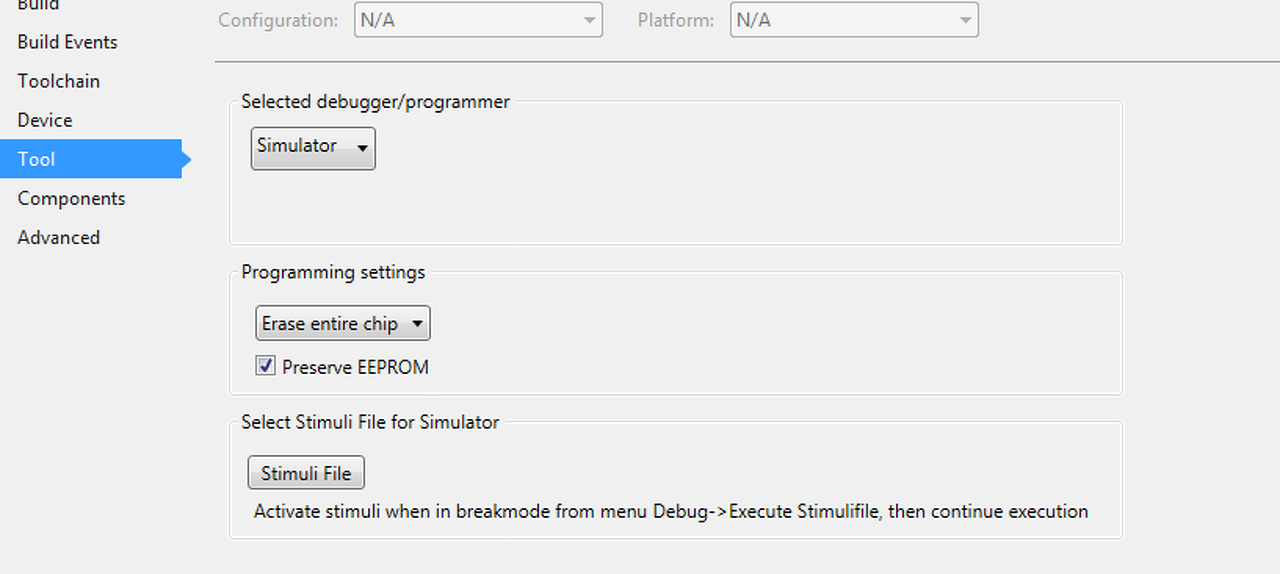Select the Tool page in sidebar
The width and height of the screenshot is (1280, 574).
(37, 159)
